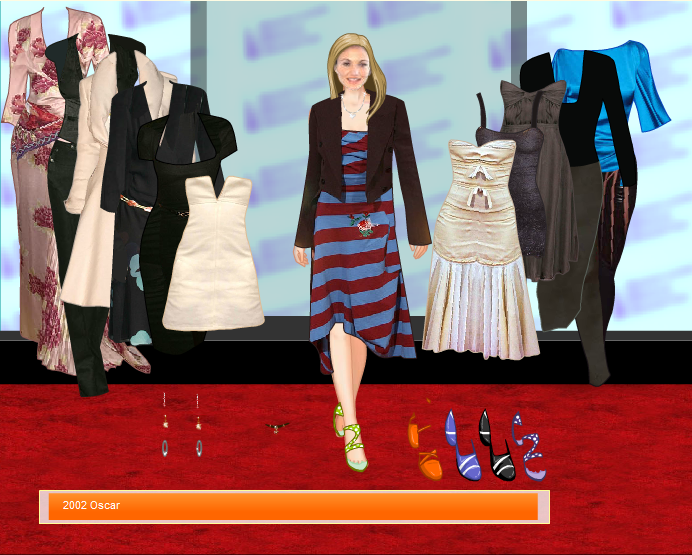The height and width of the screenshot is (555, 692).
Task: Select the polka dot strappy heels
Action: 530,447
